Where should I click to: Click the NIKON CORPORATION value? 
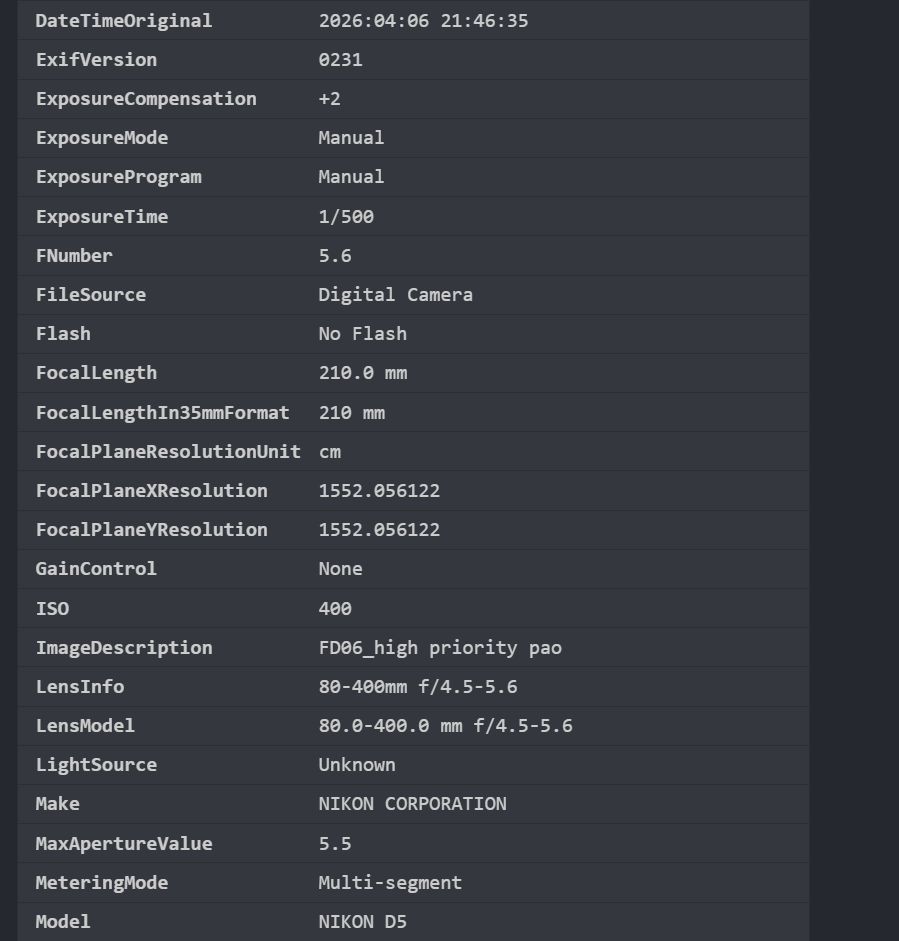tap(412, 804)
